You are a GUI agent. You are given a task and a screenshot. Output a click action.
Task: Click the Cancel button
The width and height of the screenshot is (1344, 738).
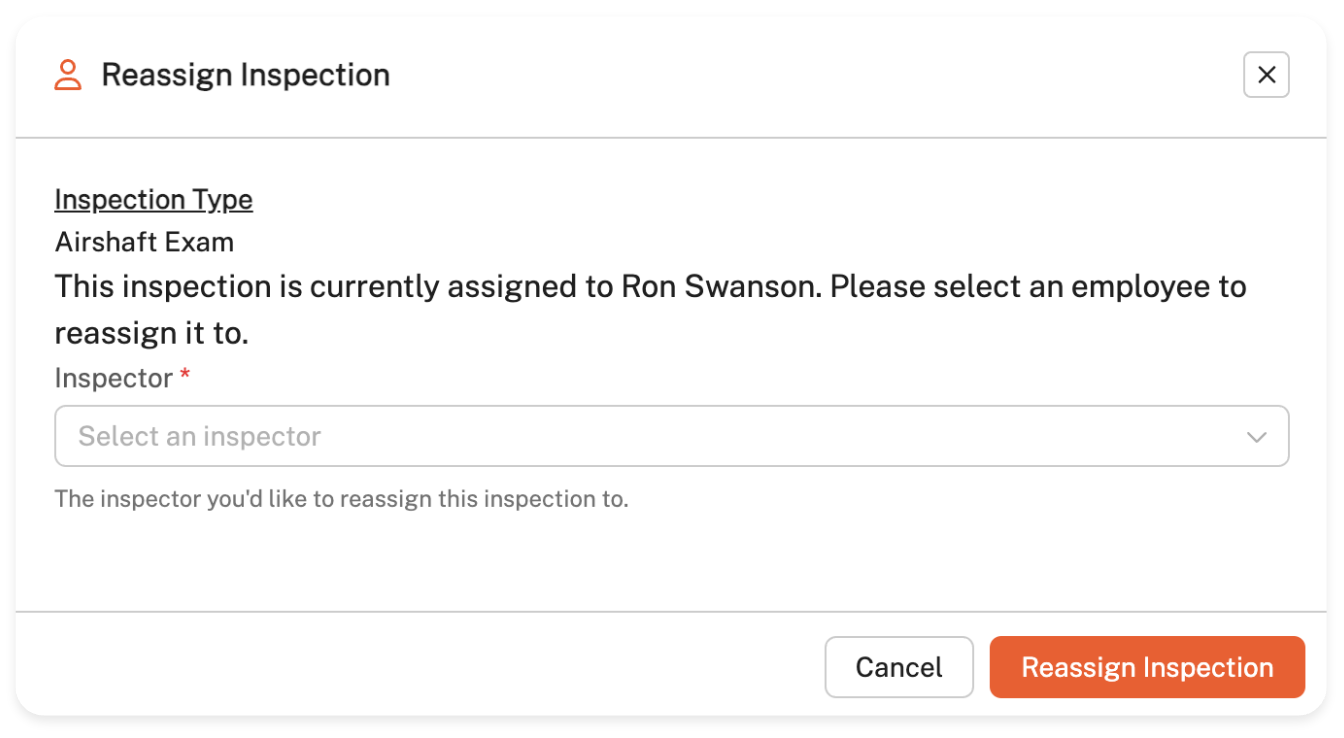click(x=898, y=667)
